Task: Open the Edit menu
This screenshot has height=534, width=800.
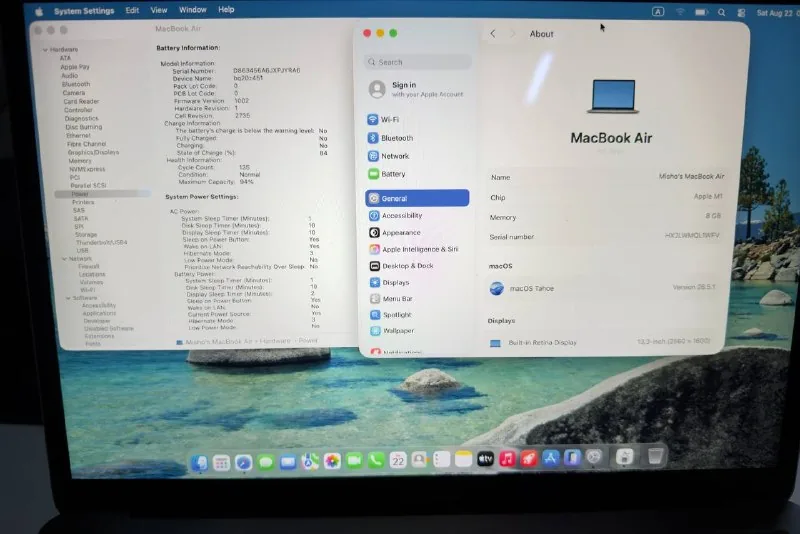Action: tap(132, 10)
